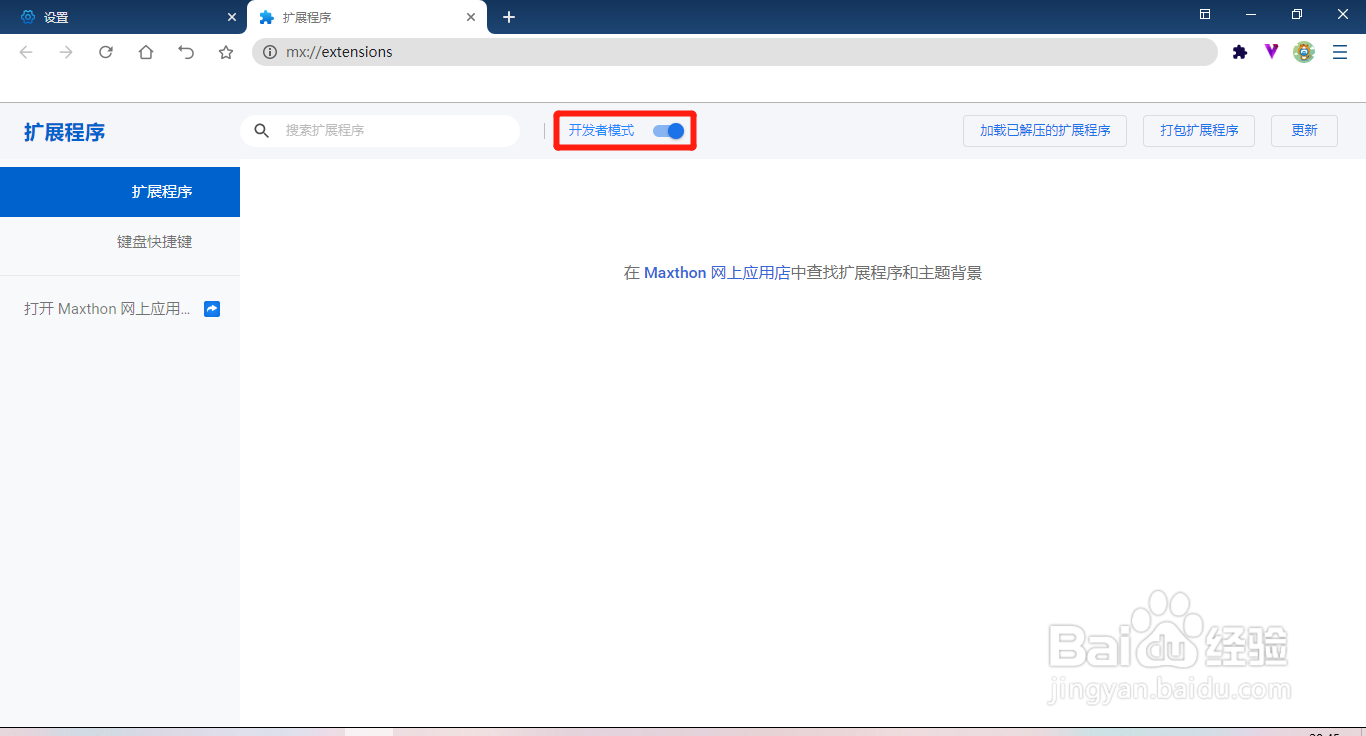Bookmark page with the star icon

tap(226, 52)
